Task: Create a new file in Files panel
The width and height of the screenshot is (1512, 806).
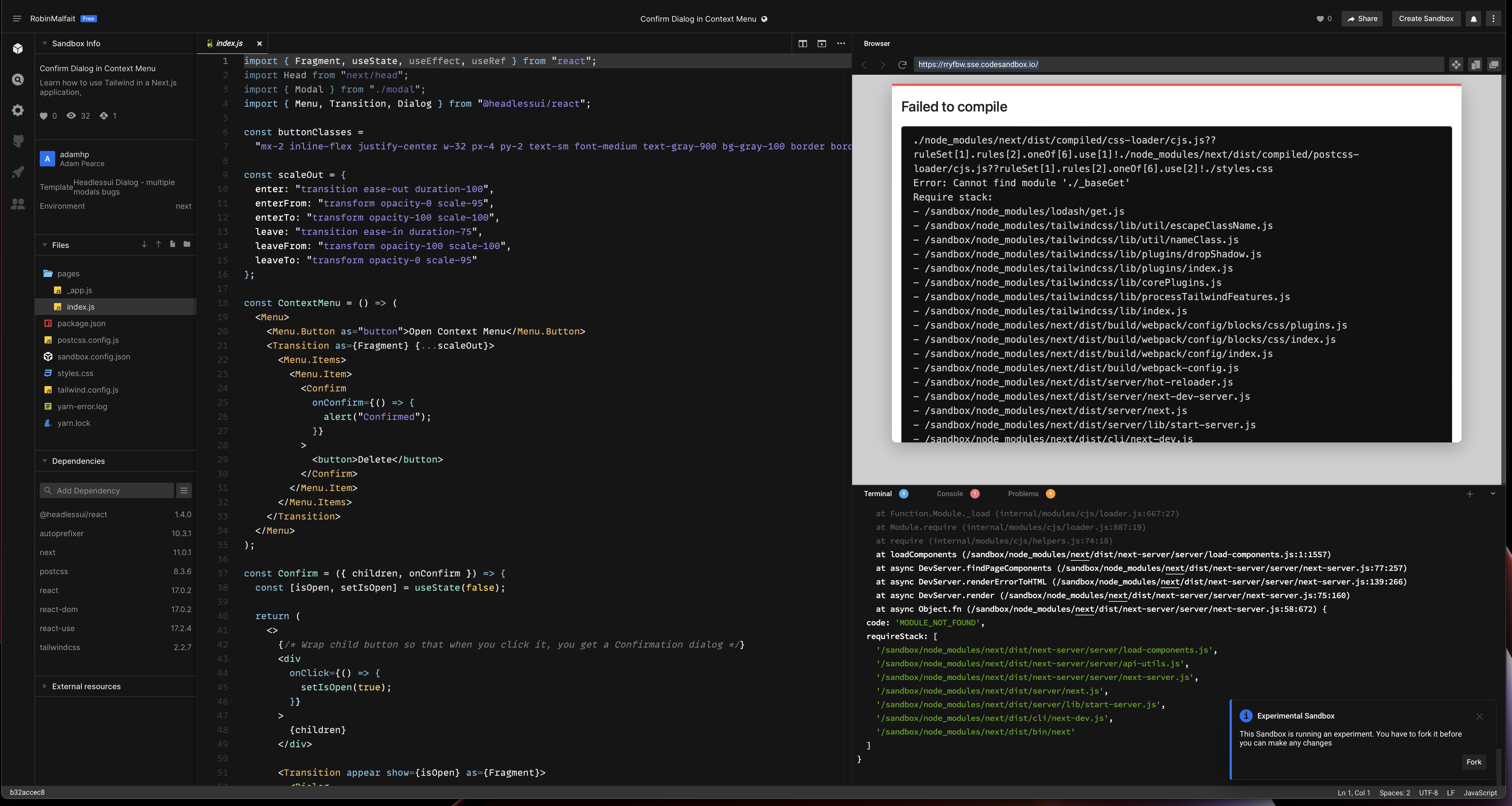Action: (x=173, y=245)
